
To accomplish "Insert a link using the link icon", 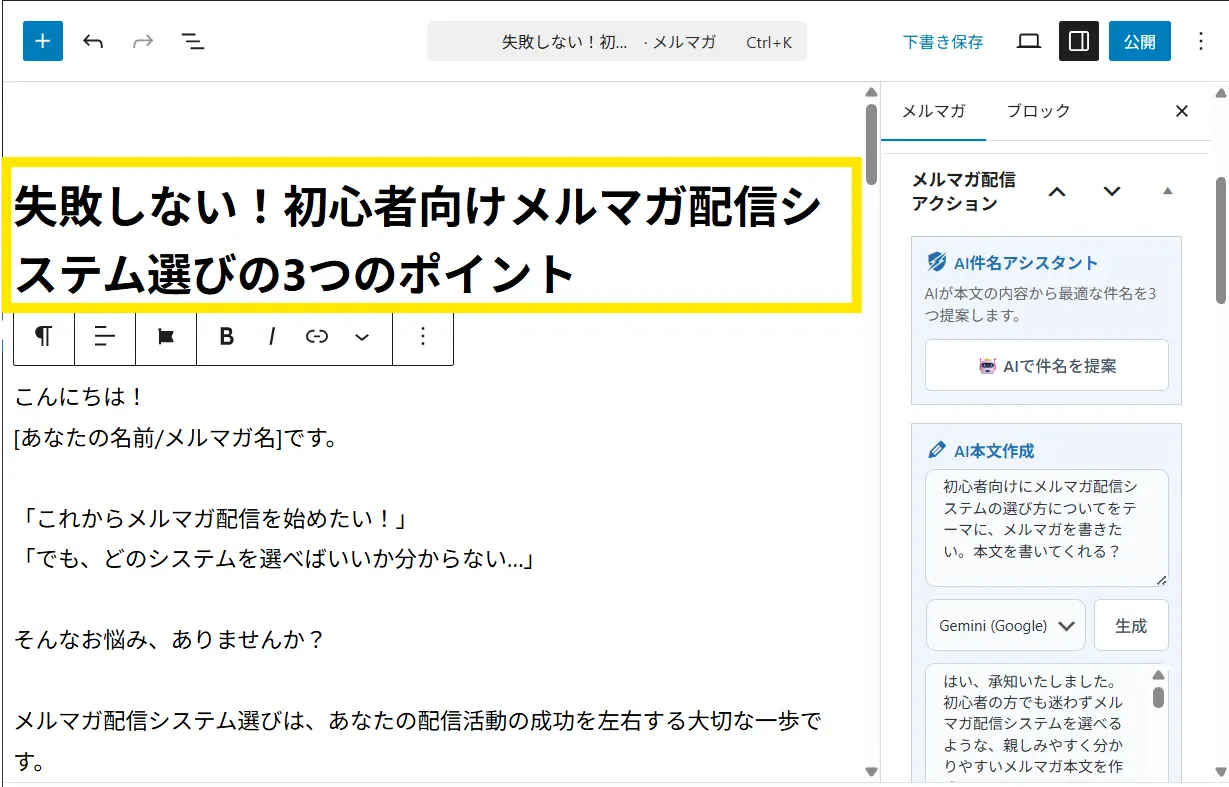I will [317, 337].
